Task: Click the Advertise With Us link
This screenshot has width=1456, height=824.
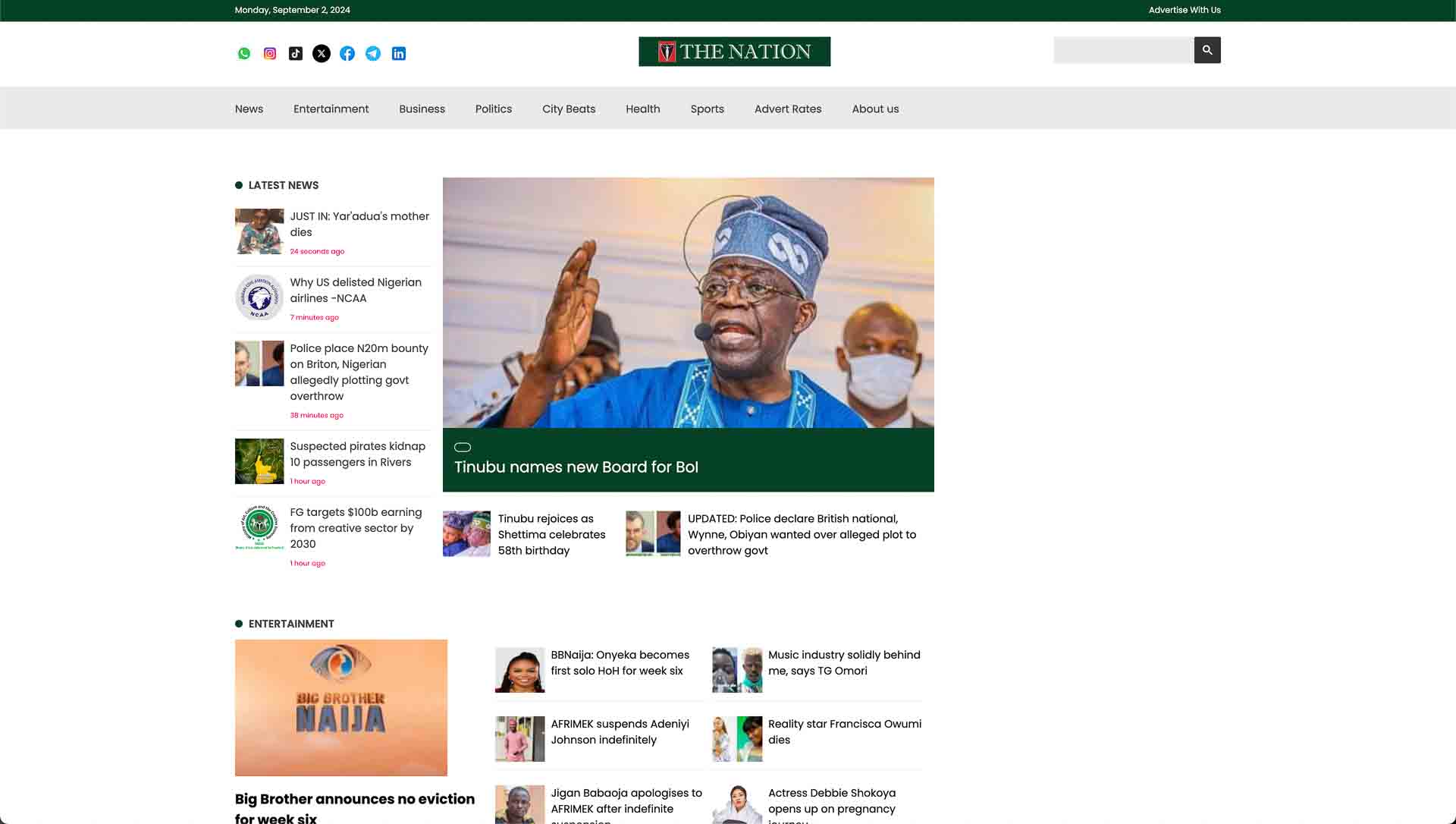Action: [1185, 10]
